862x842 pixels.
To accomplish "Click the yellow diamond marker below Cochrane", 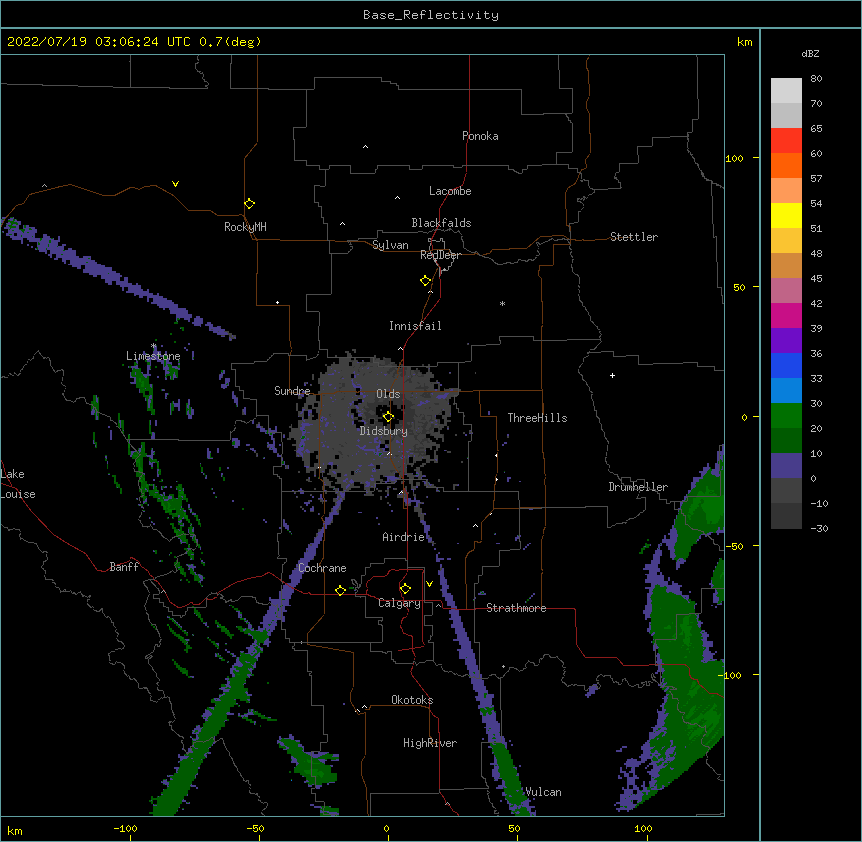I will [340, 590].
